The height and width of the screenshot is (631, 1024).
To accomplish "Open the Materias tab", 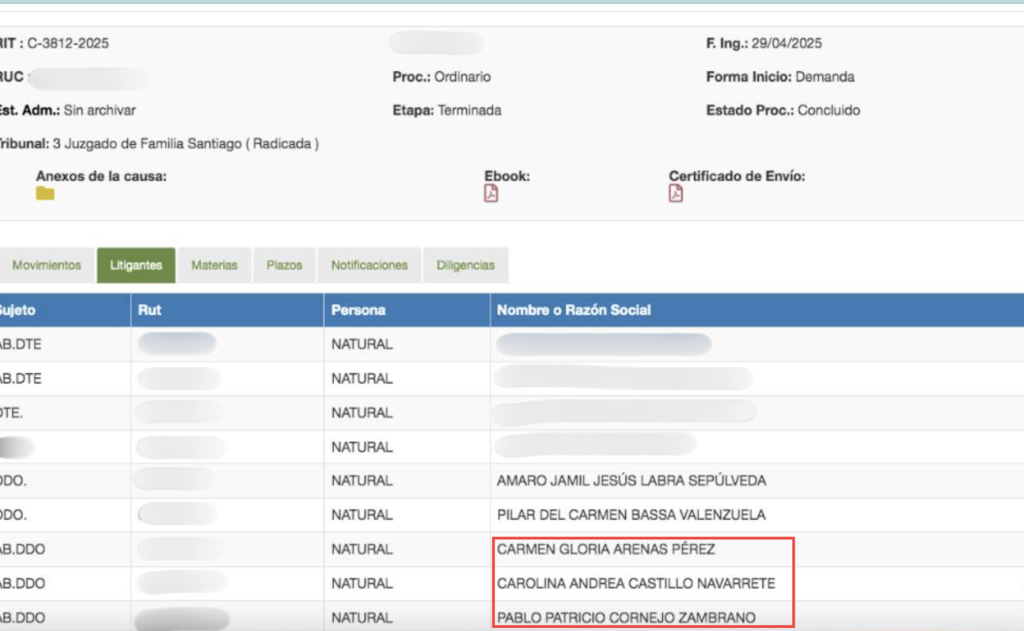I will [x=214, y=265].
